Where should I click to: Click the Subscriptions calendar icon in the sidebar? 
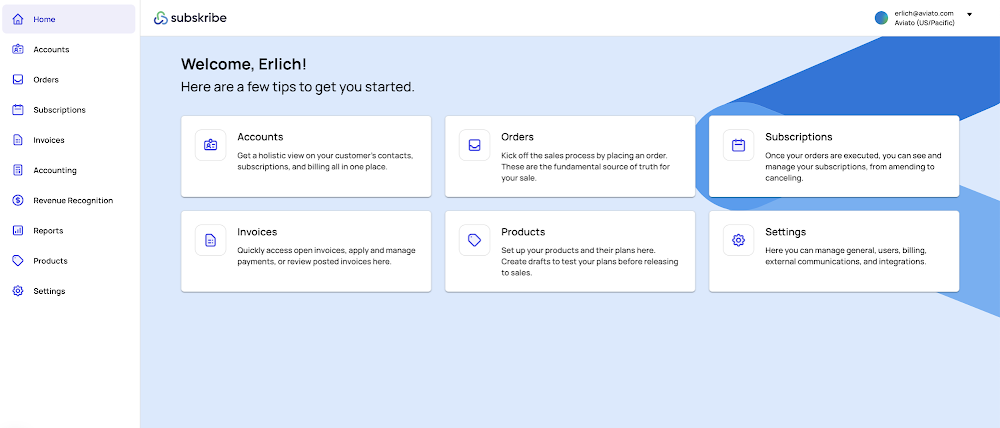18,110
